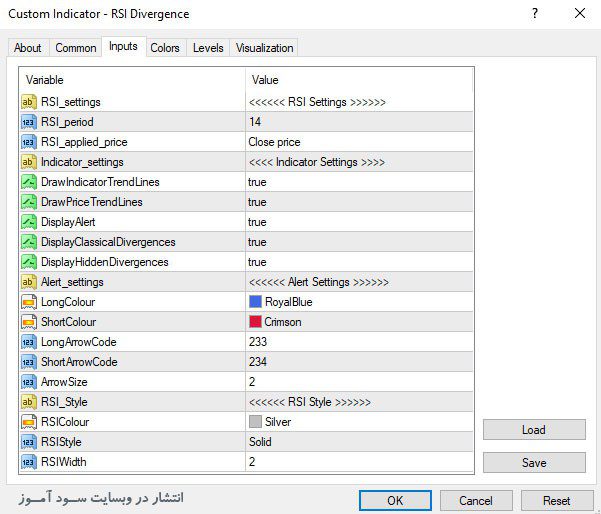
Task: Toggle DisplayHiddenDivergences true value
Action: pos(258,262)
